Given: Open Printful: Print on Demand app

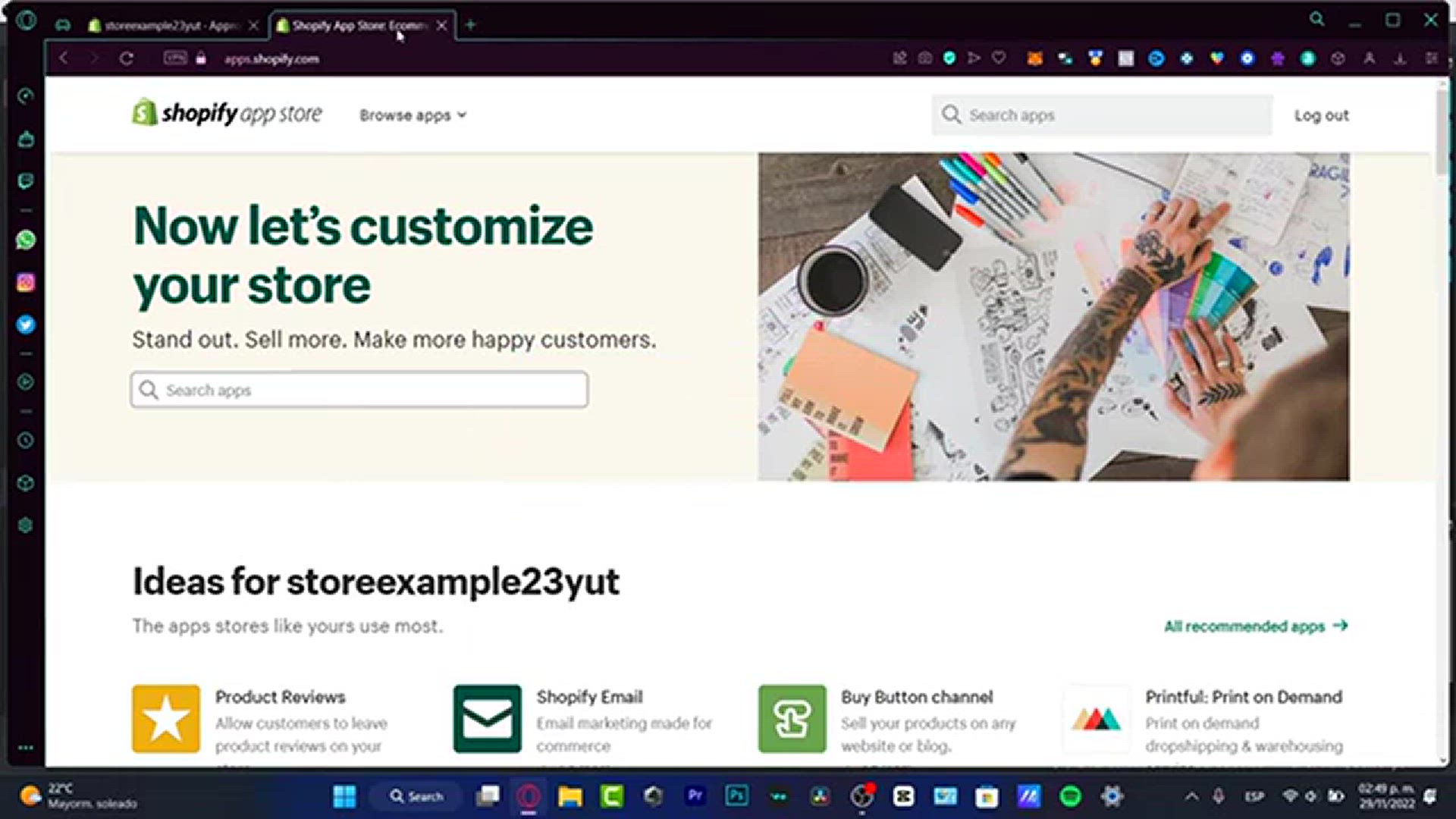Looking at the screenshot, I should point(1244,697).
